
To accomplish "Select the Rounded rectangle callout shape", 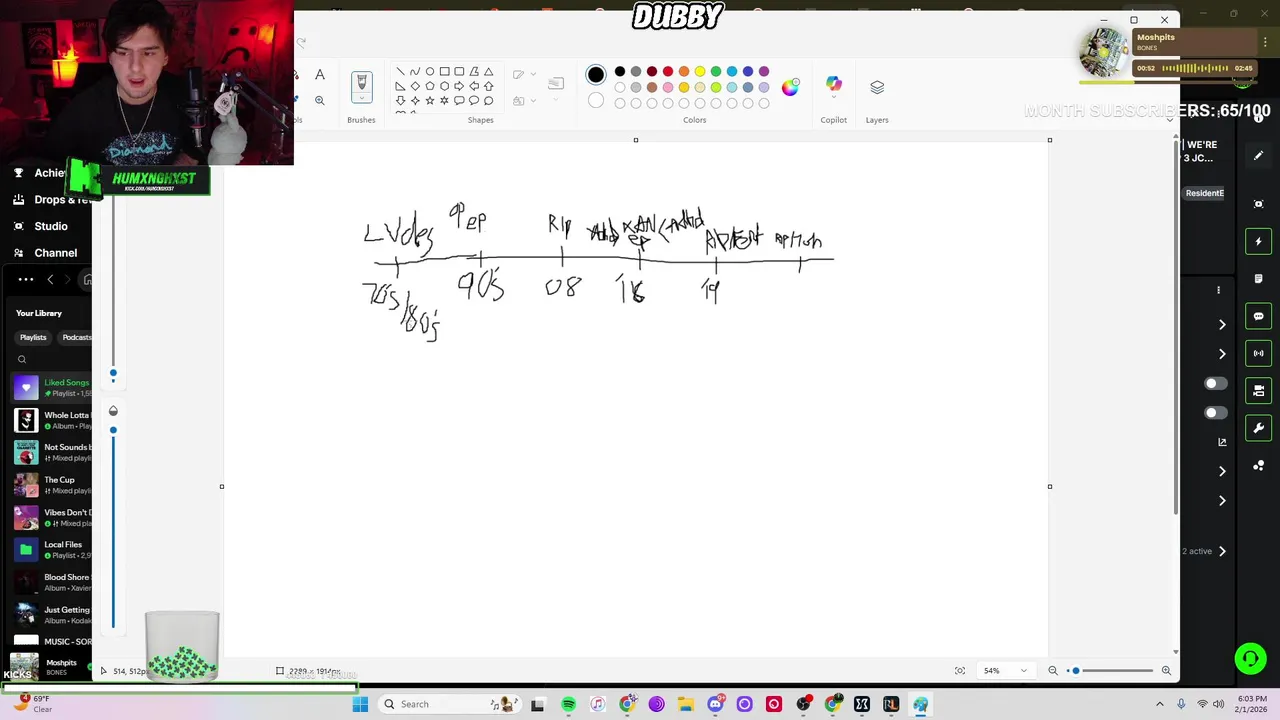I will (x=459, y=101).
